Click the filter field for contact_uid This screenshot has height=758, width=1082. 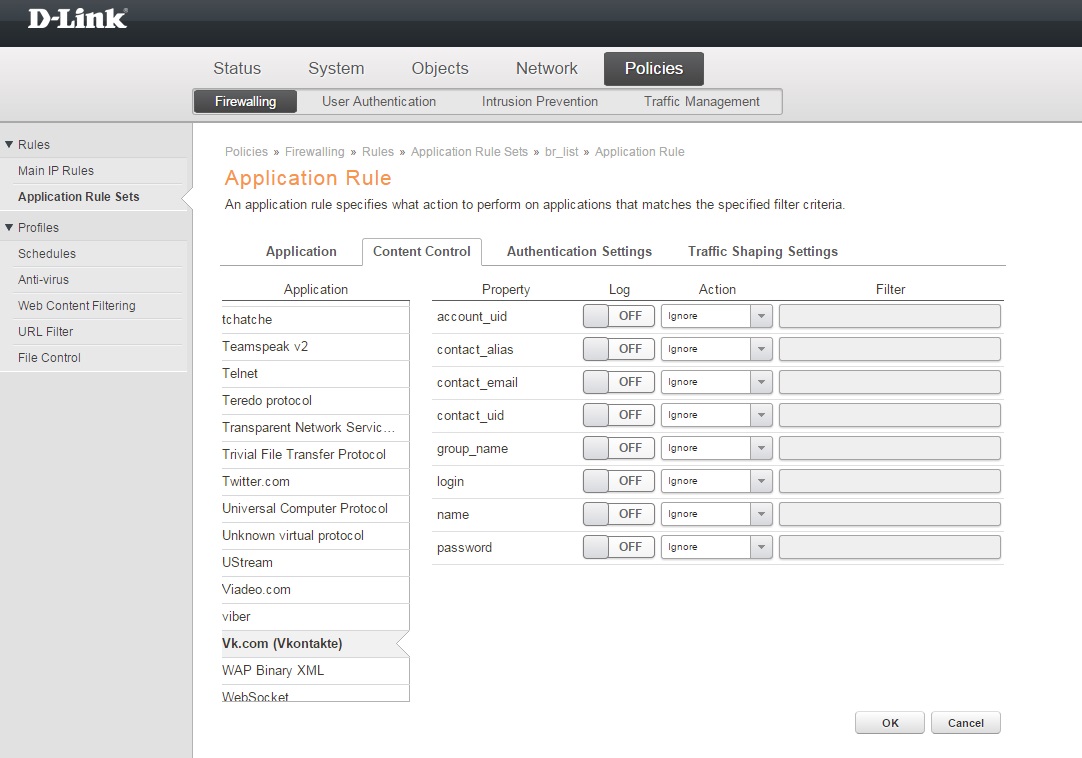(889, 415)
